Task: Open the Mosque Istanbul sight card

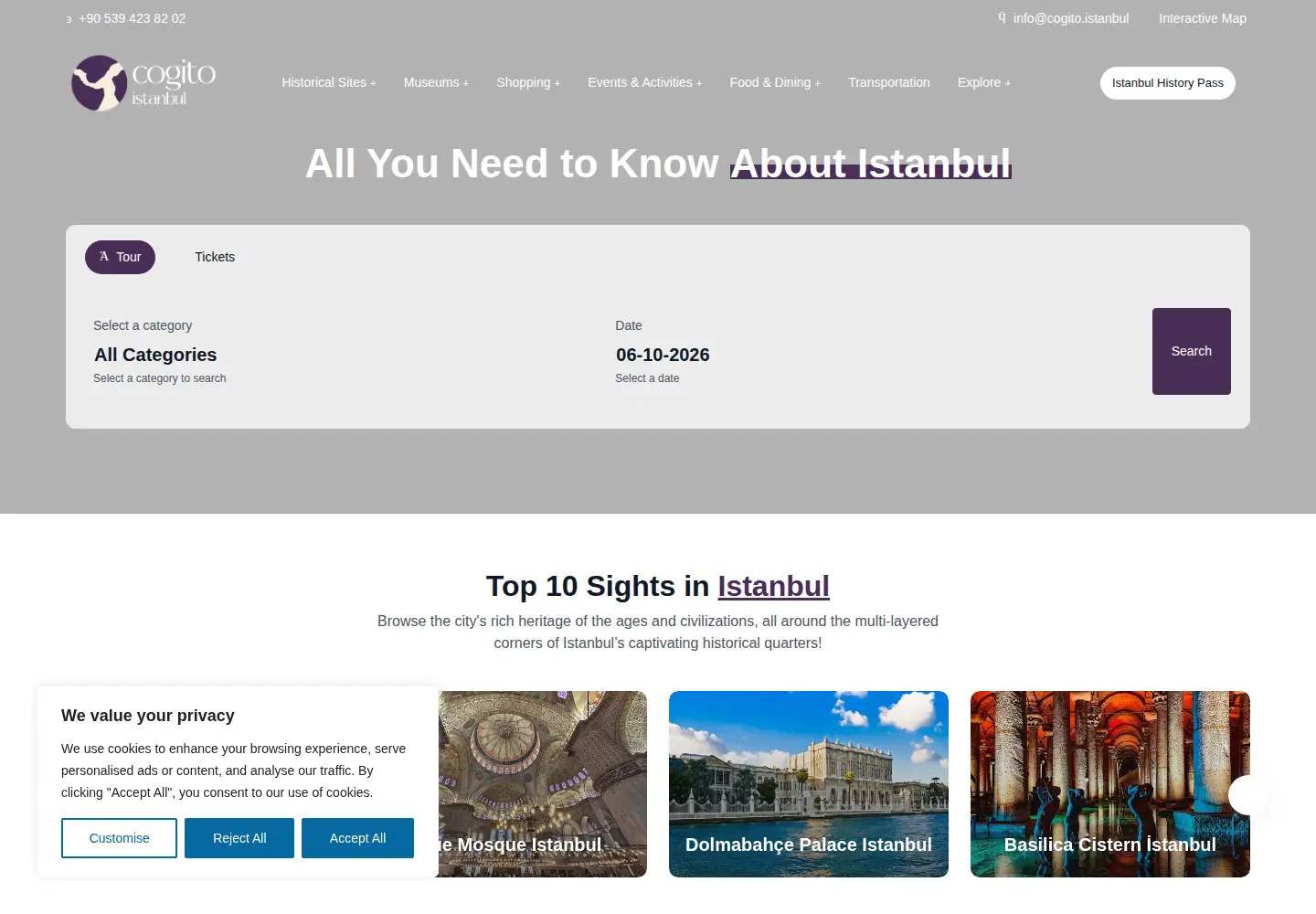Action: click(x=543, y=784)
